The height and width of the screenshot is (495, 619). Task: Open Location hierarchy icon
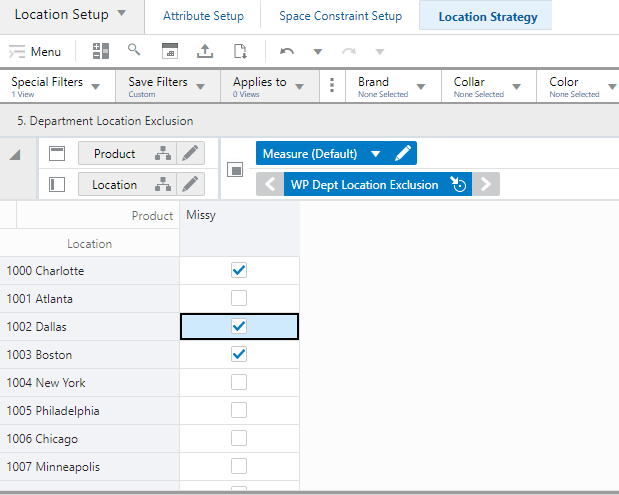[162, 184]
